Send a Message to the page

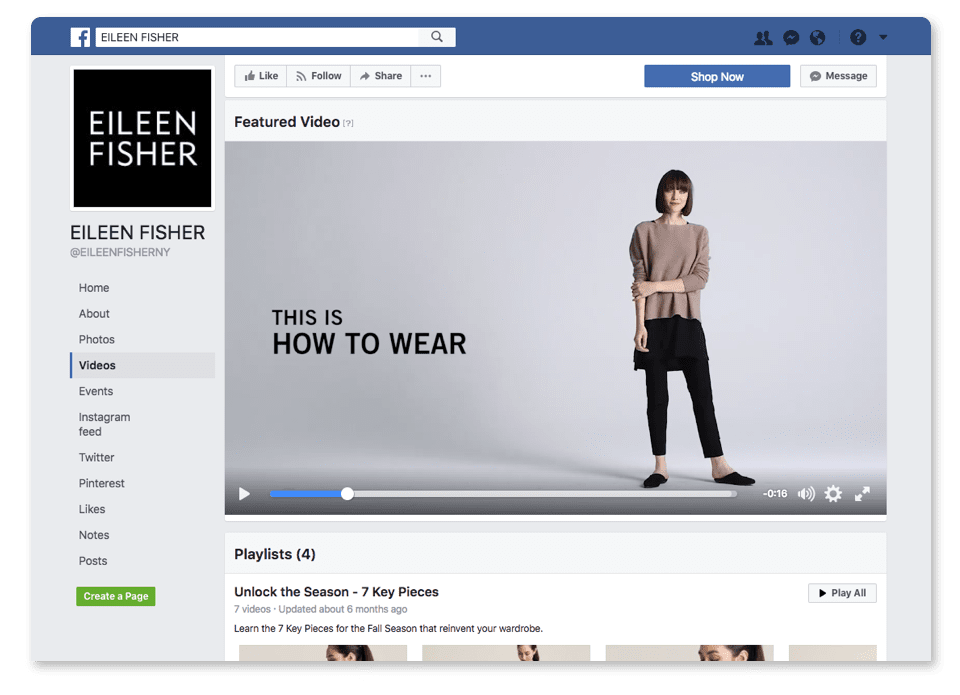click(x=838, y=76)
